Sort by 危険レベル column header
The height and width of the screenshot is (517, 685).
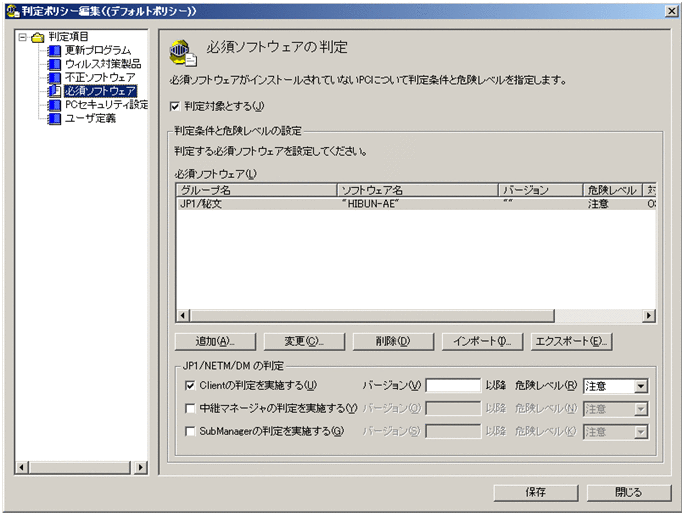click(613, 190)
